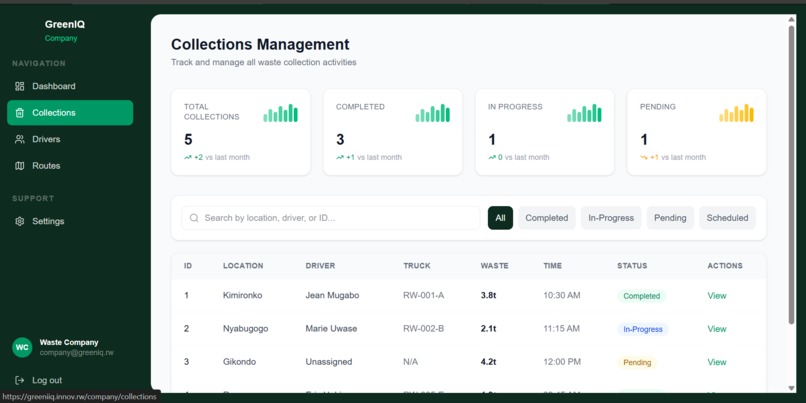Filter collections by In-Progress
Screen dimensions: 806x403
[x=611, y=218]
